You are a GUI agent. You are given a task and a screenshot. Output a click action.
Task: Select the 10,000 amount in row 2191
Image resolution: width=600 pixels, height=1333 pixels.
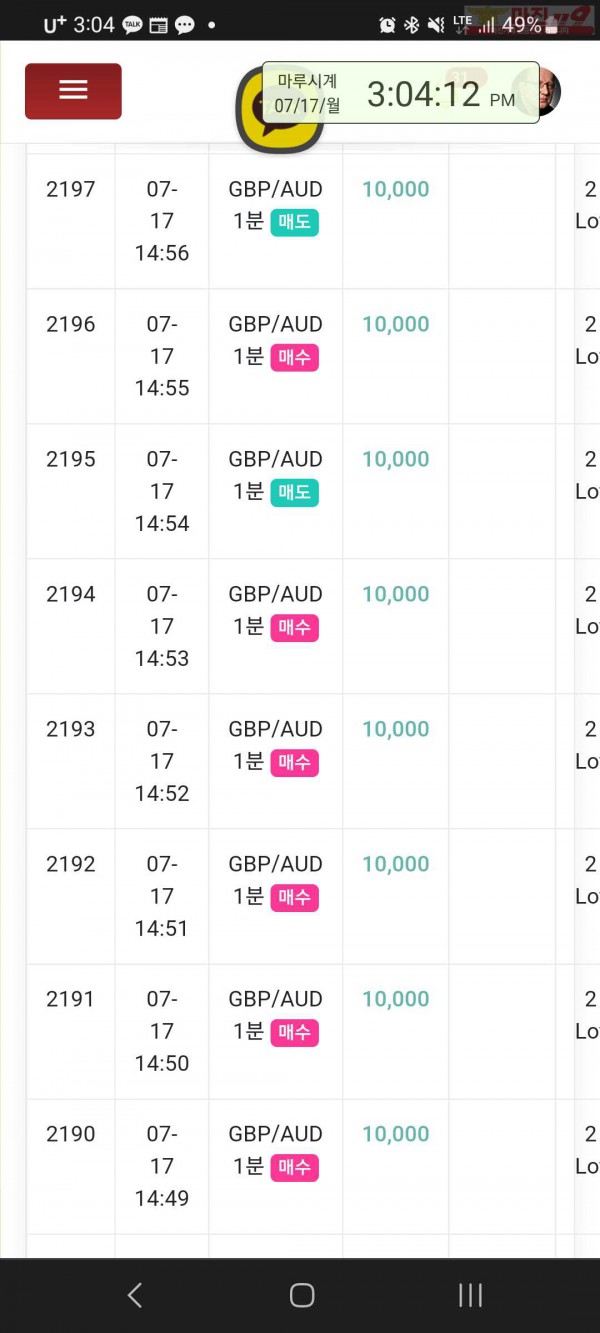click(x=396, y=999)
